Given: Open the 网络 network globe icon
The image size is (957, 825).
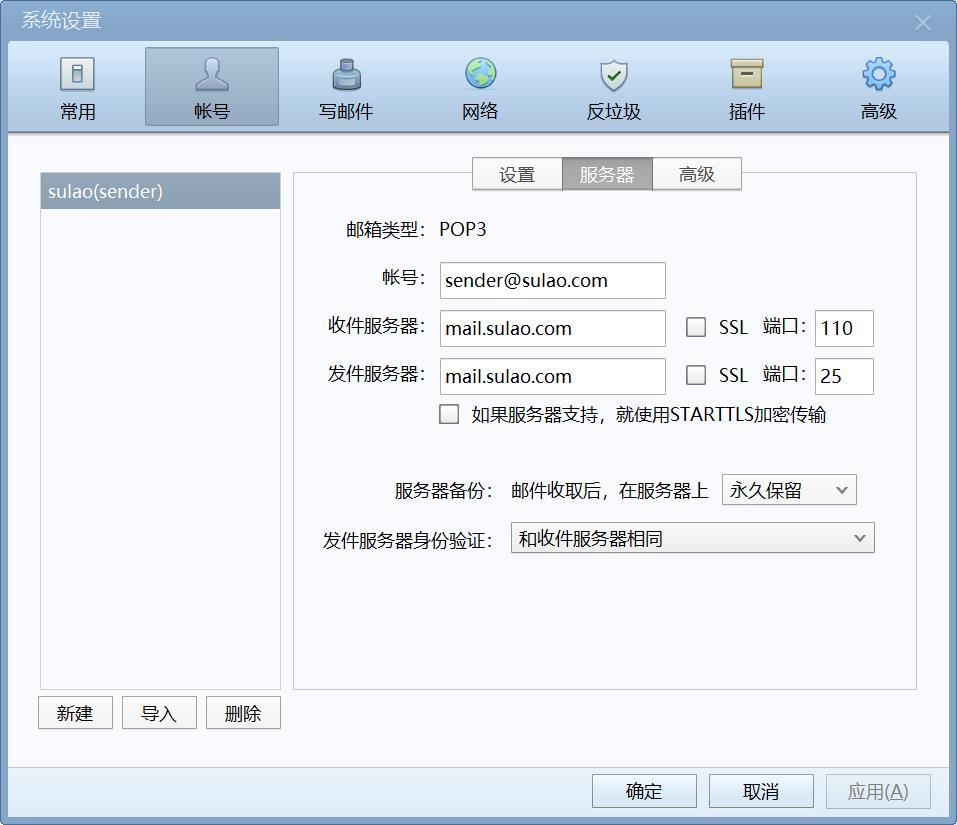Looking at the screenshot, I should [480, 87].
